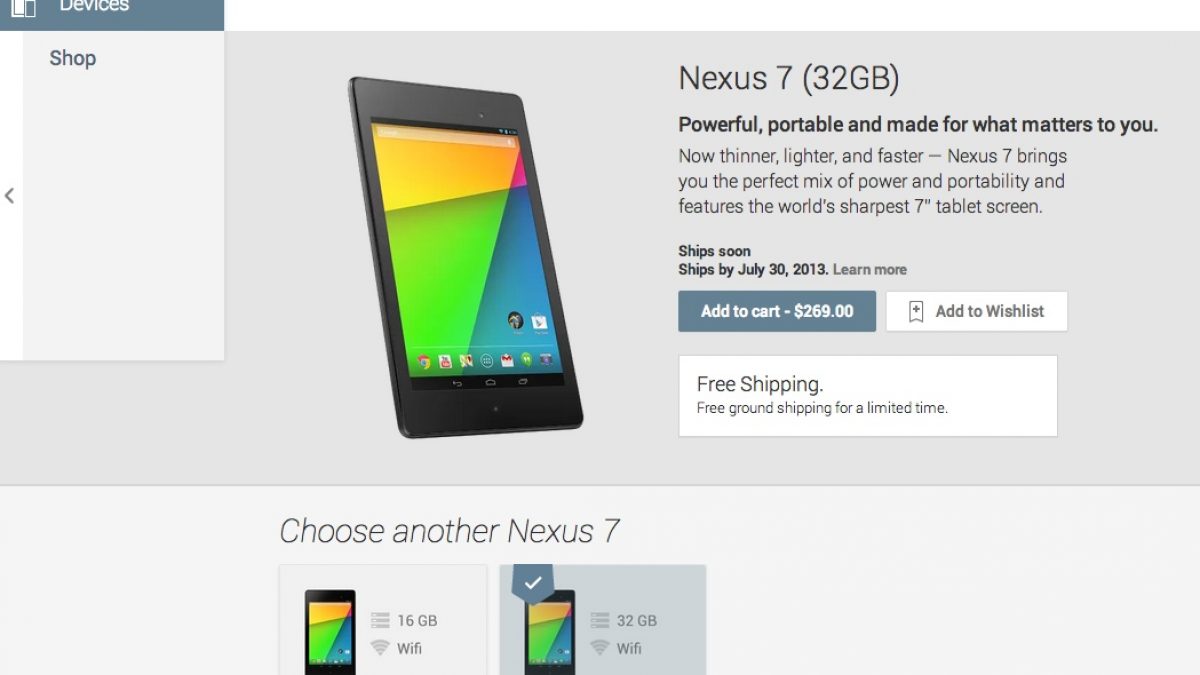Viewport: 1200px width, 675px height.
Task: Click the Wifi icon on the 16 GB option
Action: click(x=380, y=647)
